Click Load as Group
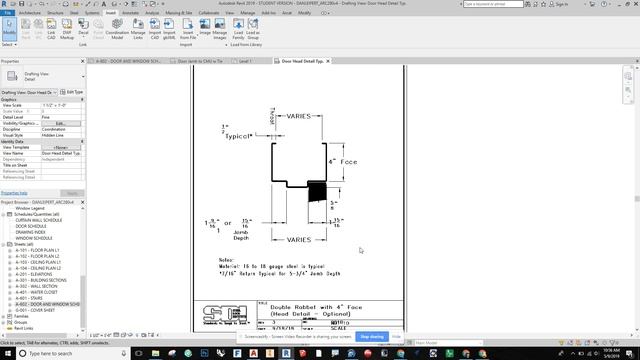Screen dimensions: 640x360 coord(253,29)
